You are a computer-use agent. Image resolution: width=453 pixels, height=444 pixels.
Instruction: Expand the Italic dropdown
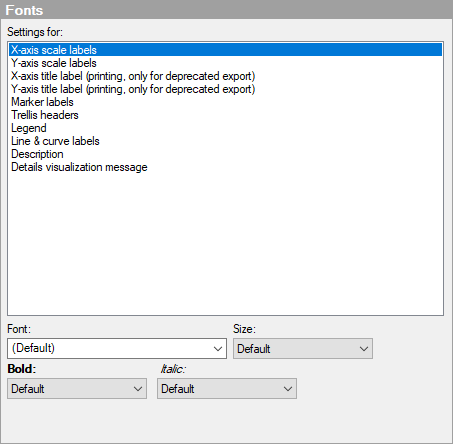227,388
